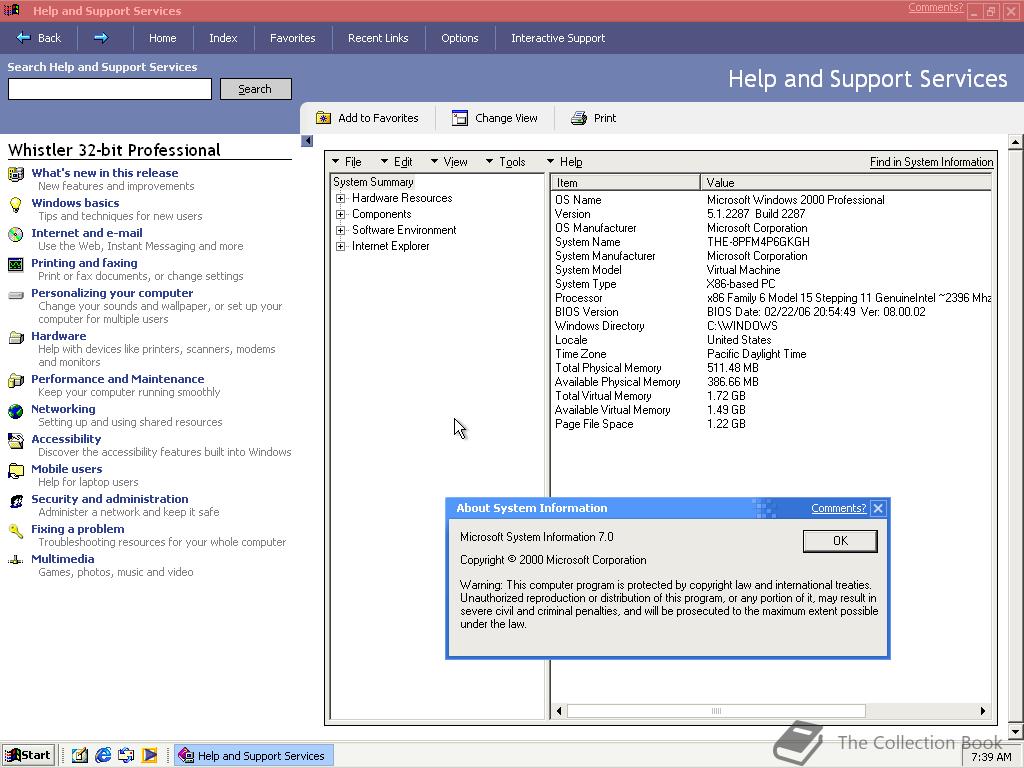Click the Accessibility icon

point(16,441)
